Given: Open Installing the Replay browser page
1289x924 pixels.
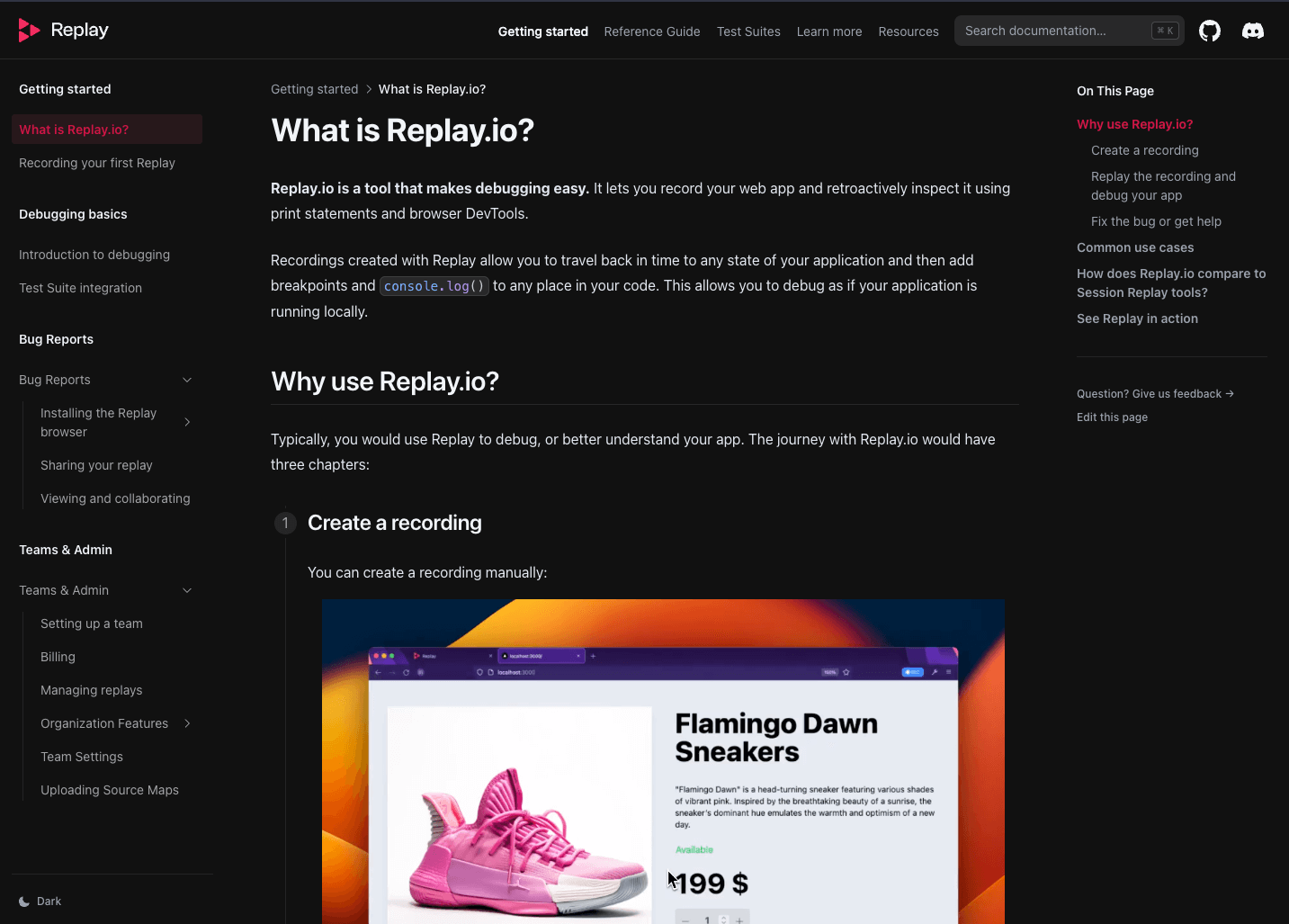Looking at the screenshot, I should pos(98,422).
